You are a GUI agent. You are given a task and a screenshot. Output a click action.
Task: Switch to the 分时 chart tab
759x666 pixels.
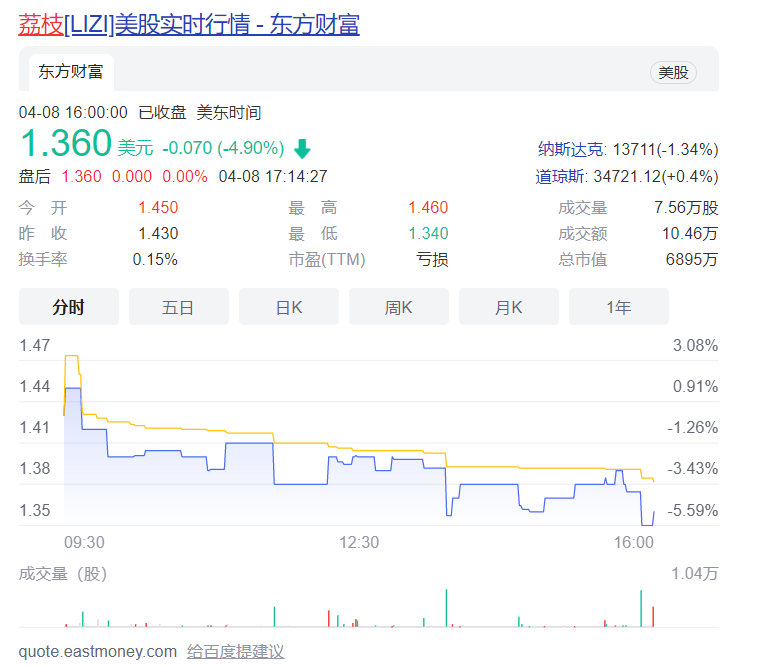[x=69, y=307]
